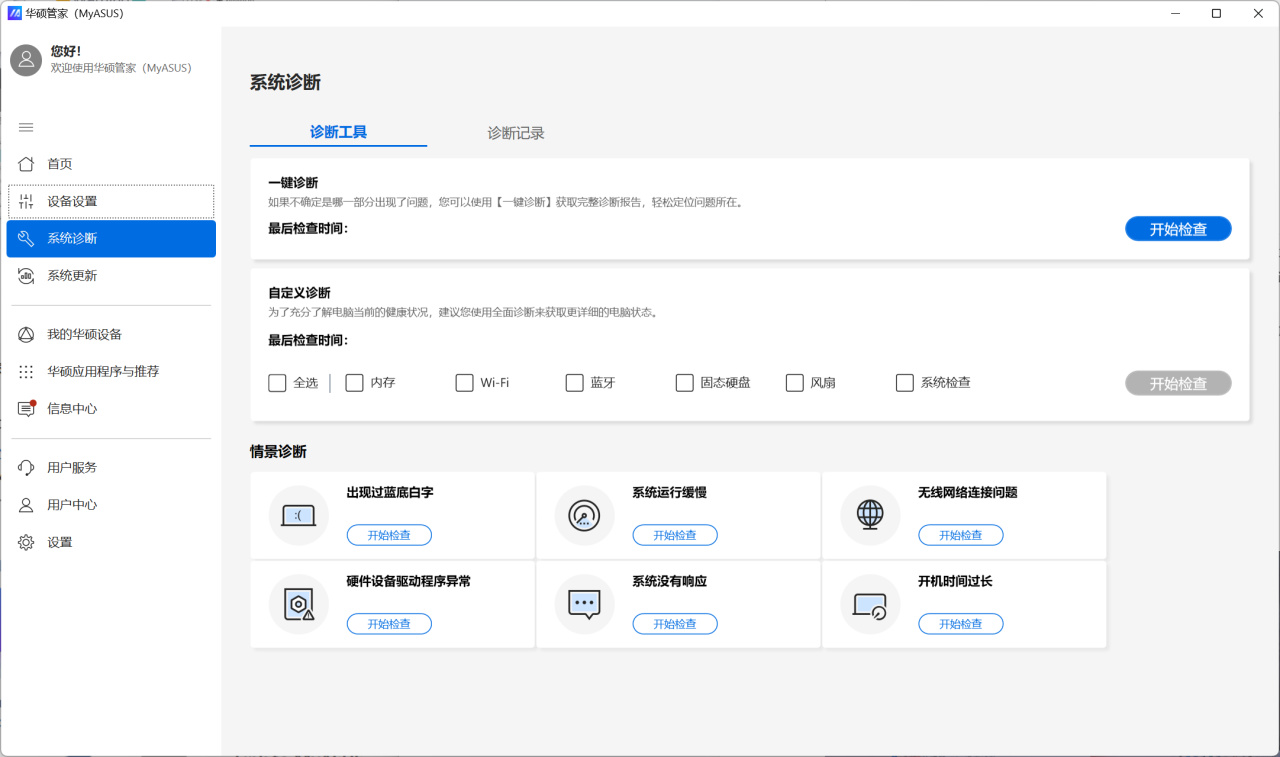
Task: Click the gray 开始检查 button in 自定义诊断
Action: (1178, 384)
